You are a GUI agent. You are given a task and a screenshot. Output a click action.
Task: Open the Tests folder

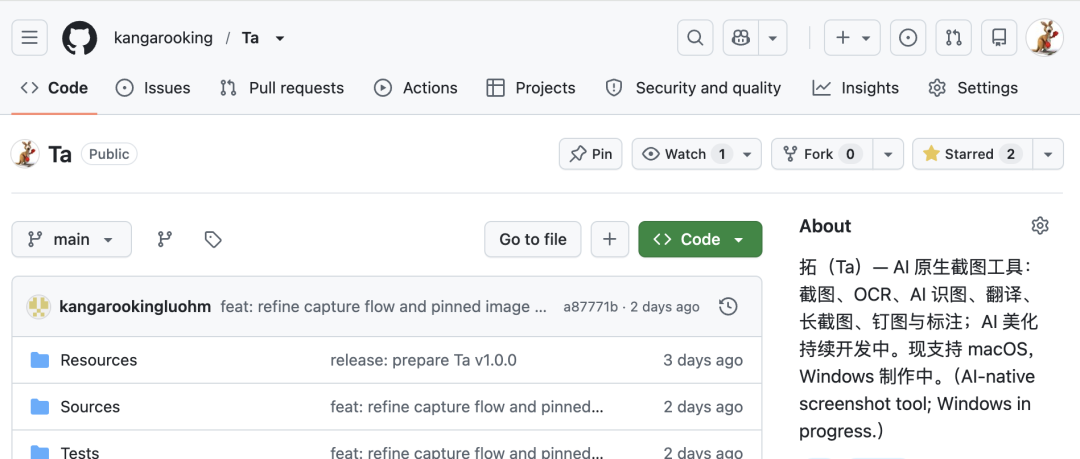point(80,452)
